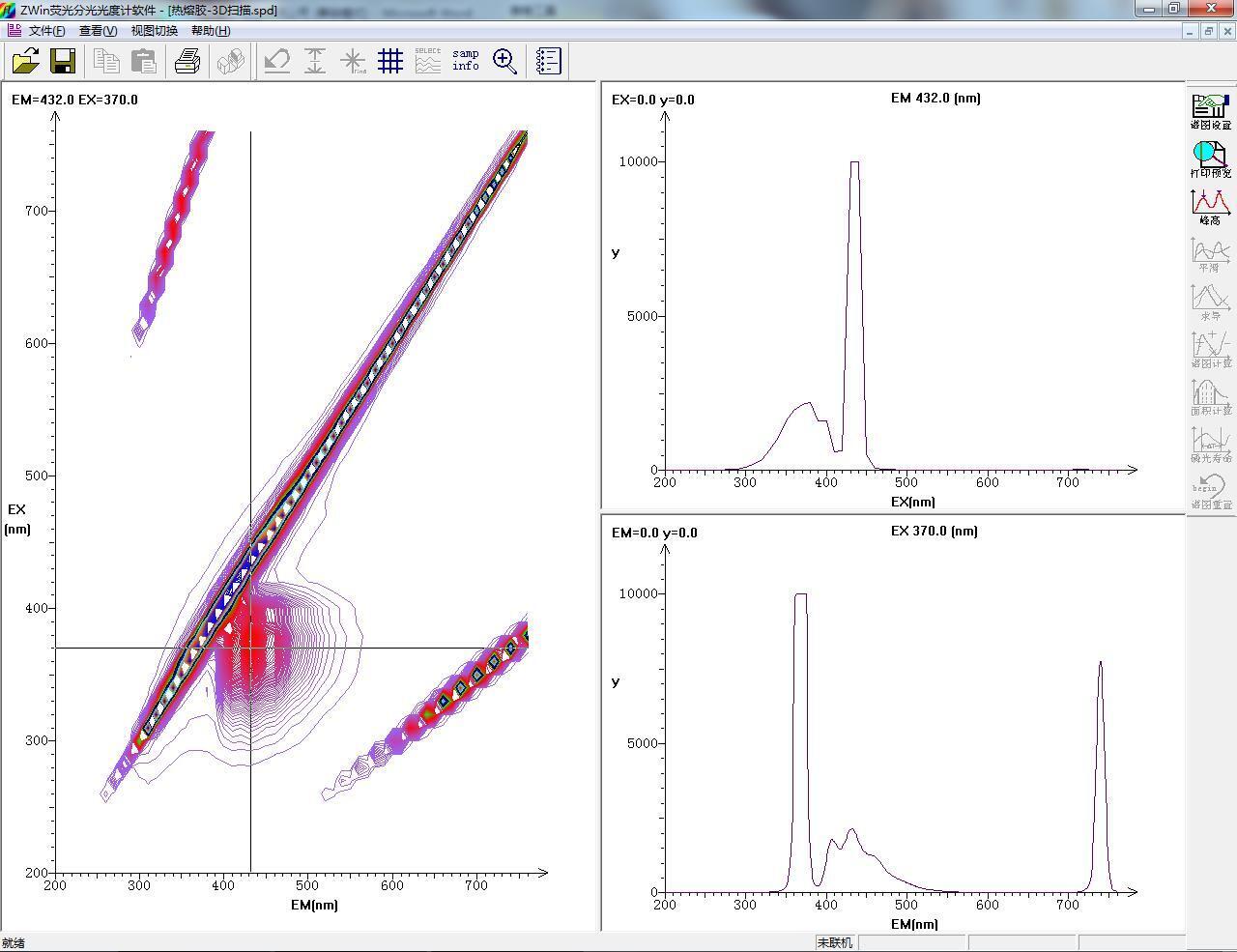Restore the inner document window
The image size is (1237, 952).
[x=1208, y=31]
